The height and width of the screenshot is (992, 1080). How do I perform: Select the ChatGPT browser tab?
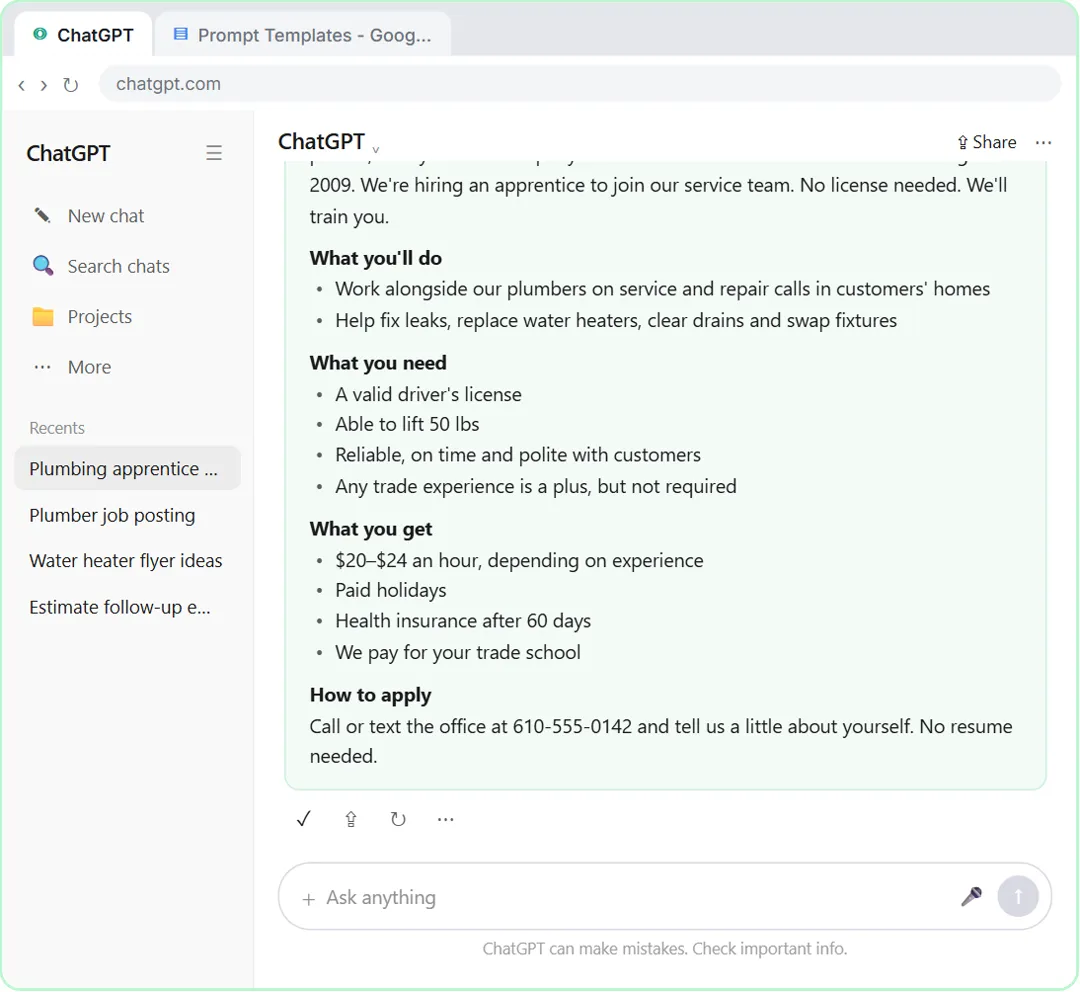coord(83,35)
